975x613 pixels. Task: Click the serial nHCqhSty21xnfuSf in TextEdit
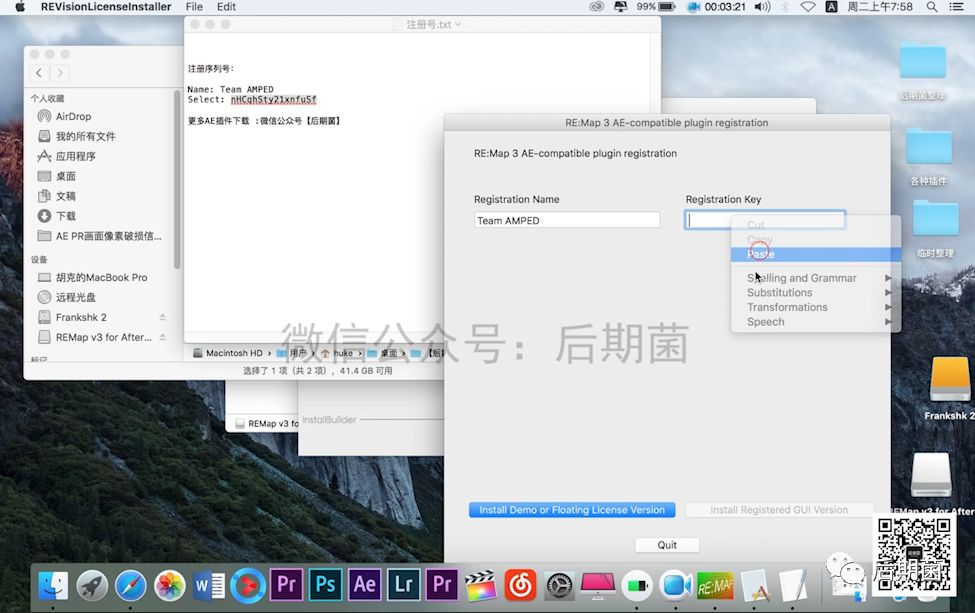pyautogui.click(x=274, y=99)
